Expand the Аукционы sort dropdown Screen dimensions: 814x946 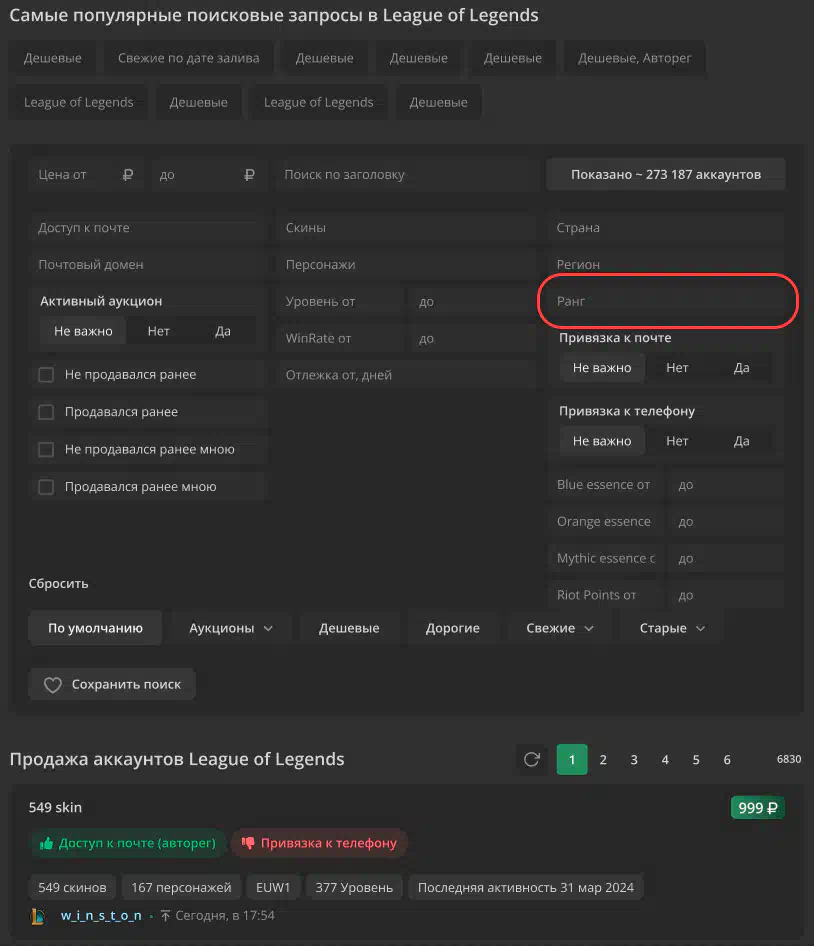[231, 628]
